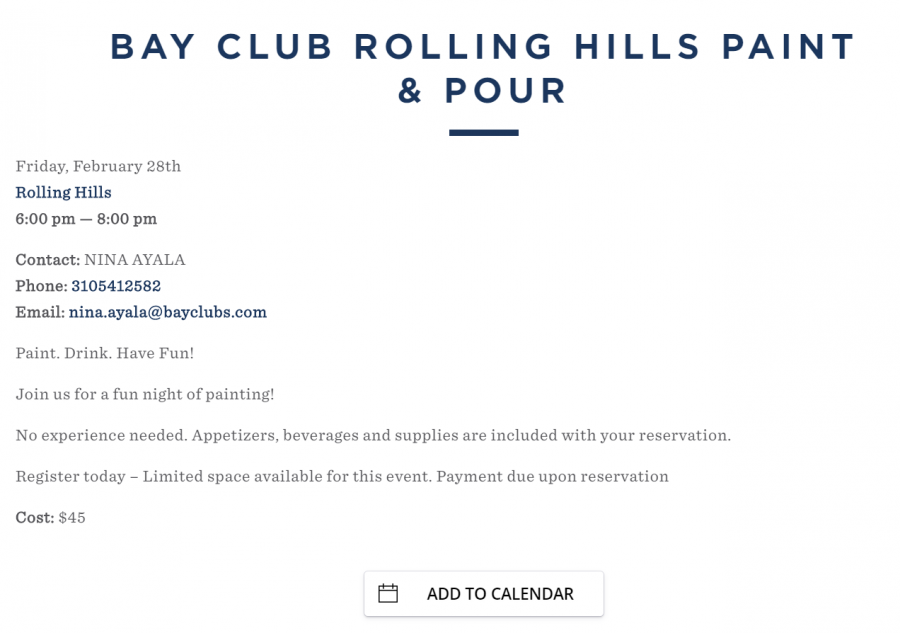Click the contact name NINA AYALA
The width and height of the screenshot is (900, 633).
pos(135,260)
